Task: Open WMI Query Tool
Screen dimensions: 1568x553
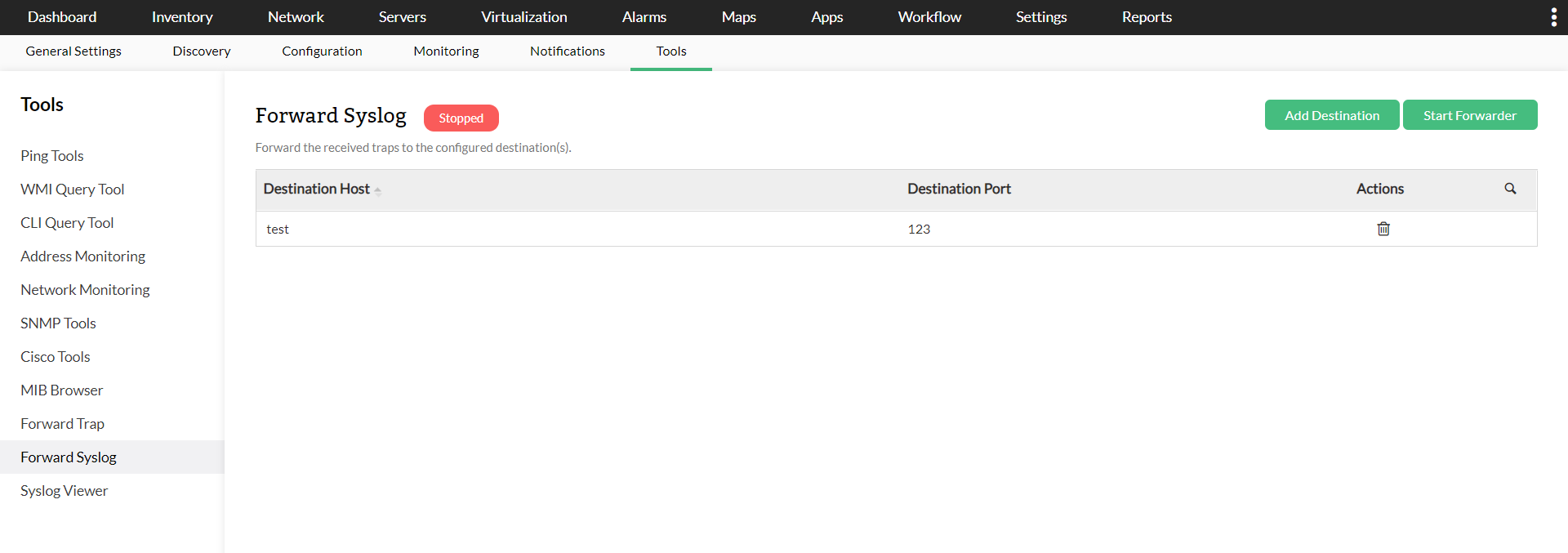Action: 73,190
